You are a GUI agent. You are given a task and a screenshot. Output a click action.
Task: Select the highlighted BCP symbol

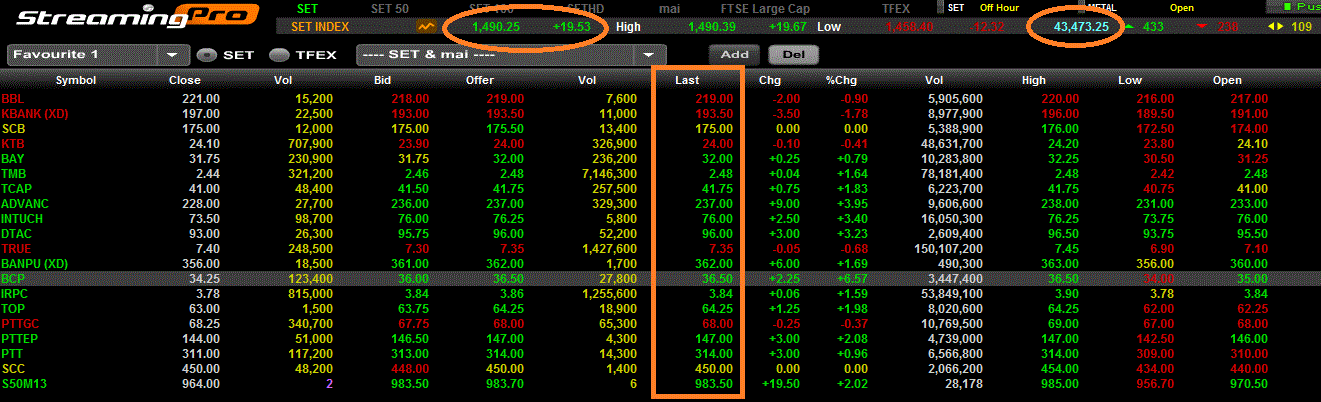13,278
